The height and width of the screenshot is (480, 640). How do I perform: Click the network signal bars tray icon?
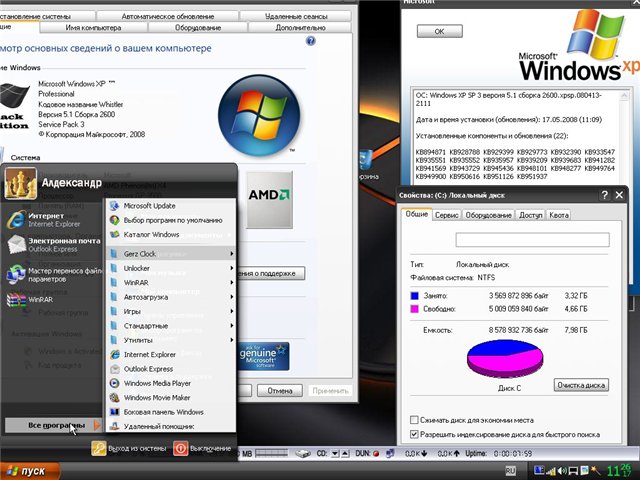[x=551, y=471]
